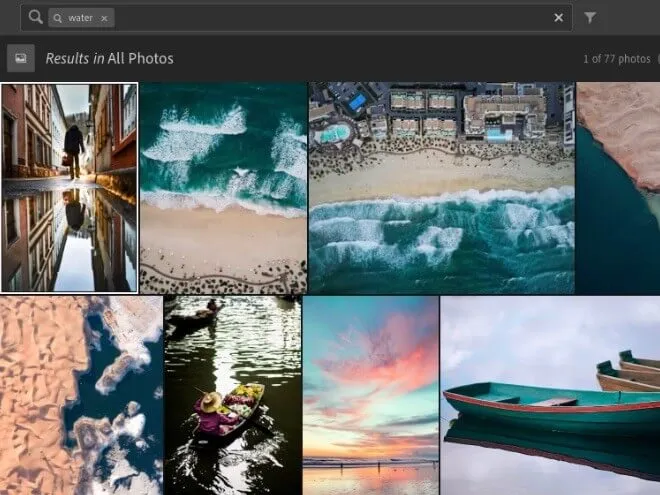Click in the empty search input area
Viewport: 660px width, 495px height.
tap(330, 17)
